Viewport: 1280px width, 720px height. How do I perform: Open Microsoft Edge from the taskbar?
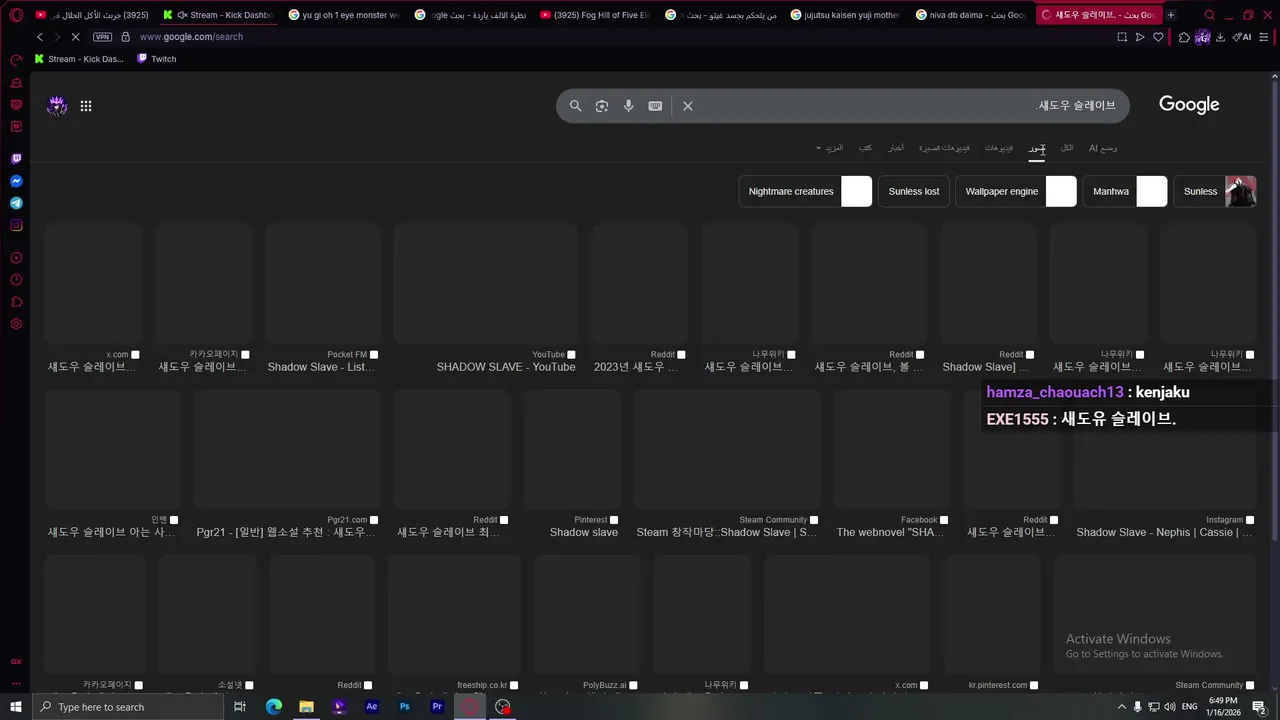pyautogui.click(x=274, y=707)
